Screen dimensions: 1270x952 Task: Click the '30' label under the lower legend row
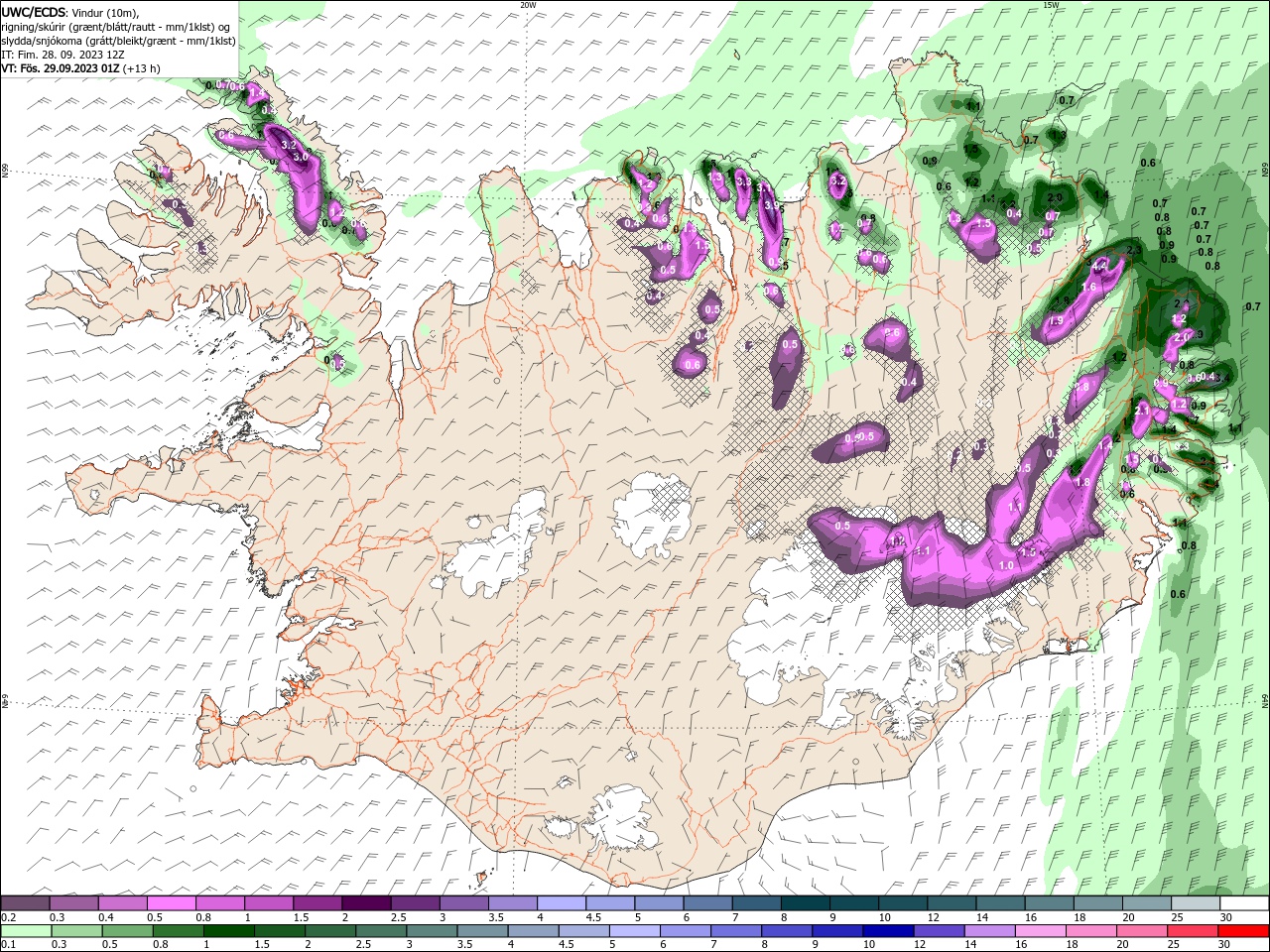1226,944
